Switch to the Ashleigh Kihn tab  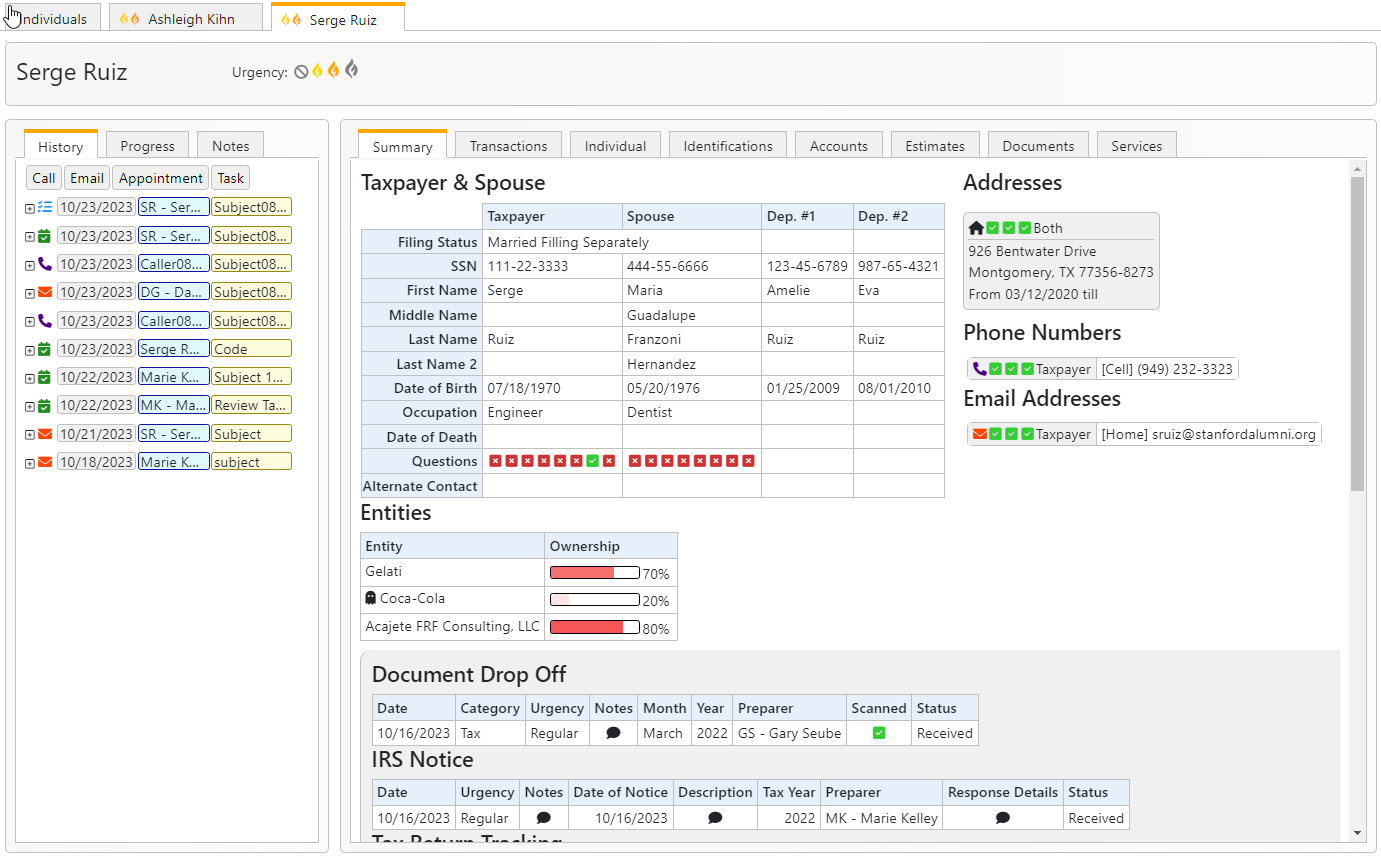pos(185,18)
